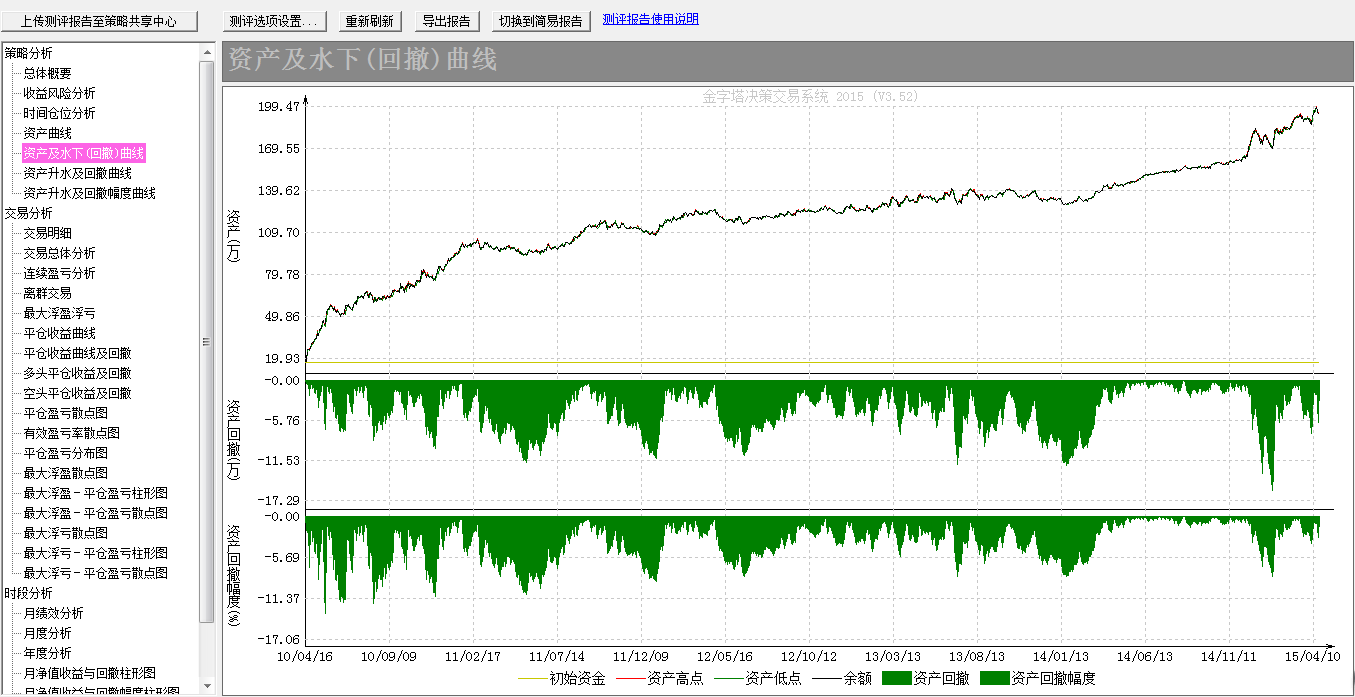This screenshot has width=1355, height=697.
Task: Select 月度分析 in the period analysis section
Action: point(47,633)
